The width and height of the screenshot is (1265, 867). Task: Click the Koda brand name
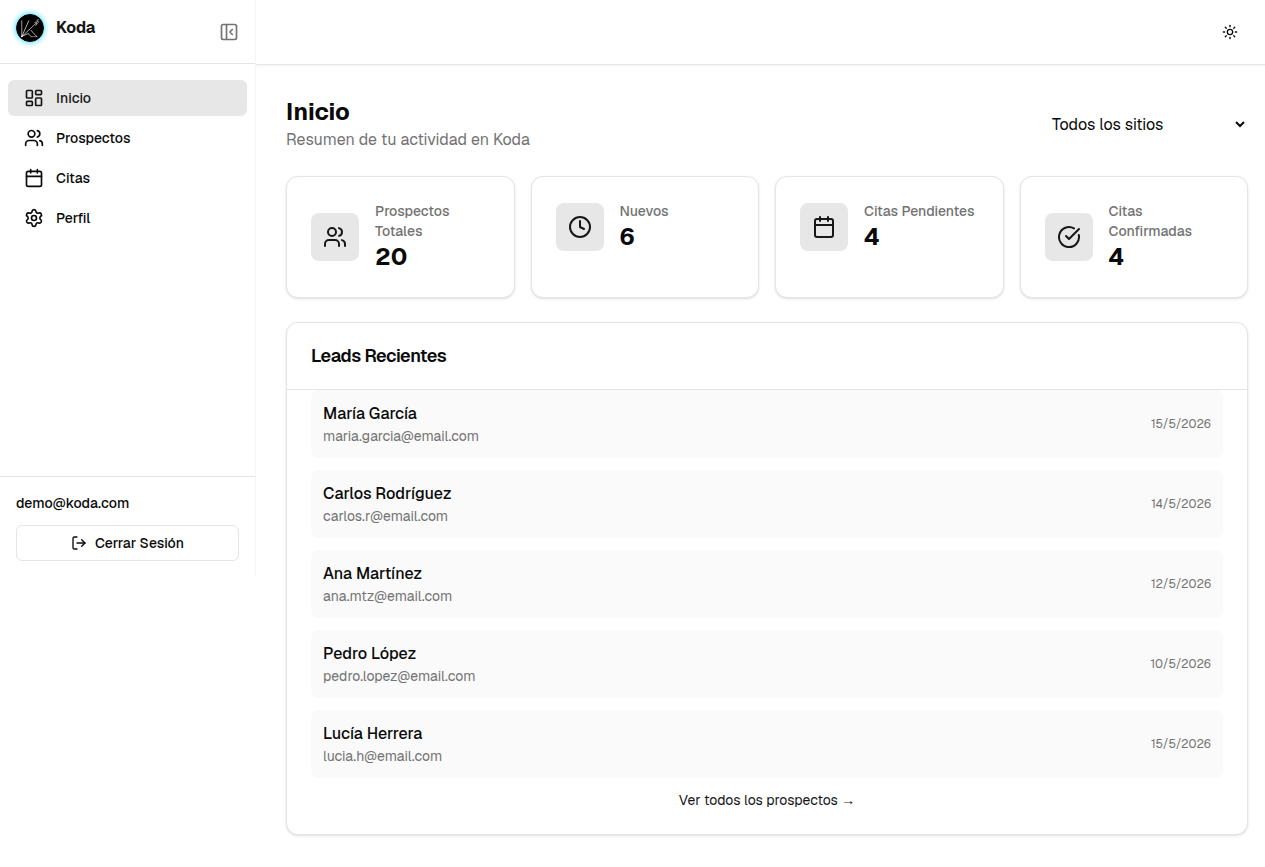76,27
